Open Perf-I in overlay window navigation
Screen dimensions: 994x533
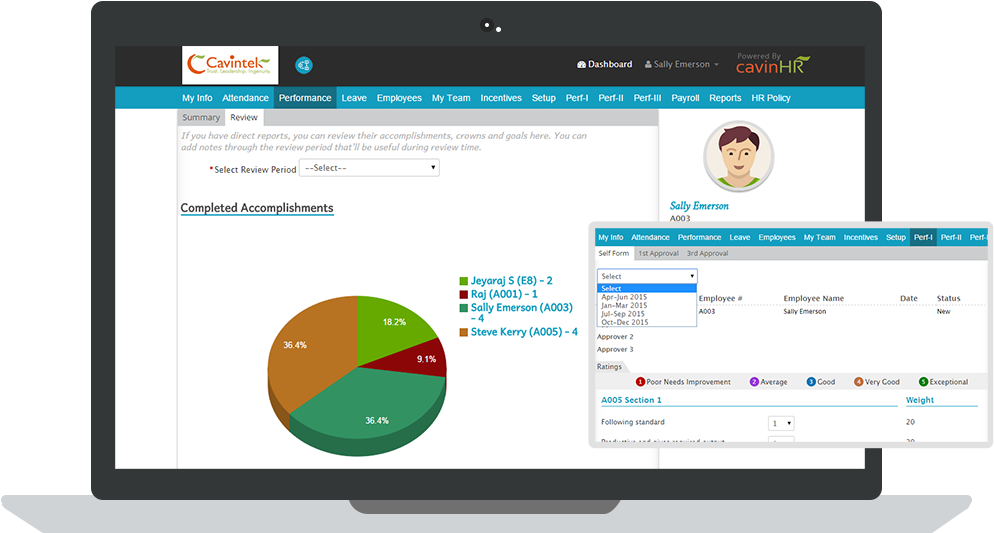pos(923,237)
